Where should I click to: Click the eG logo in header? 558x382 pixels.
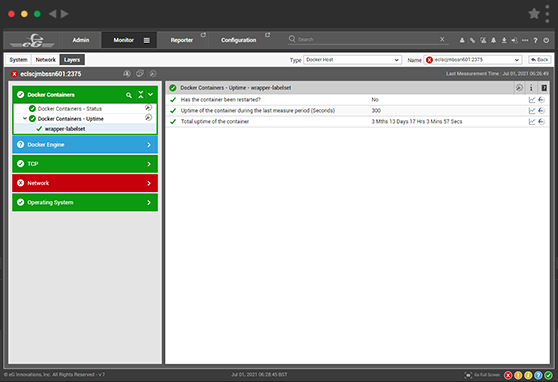32,41
